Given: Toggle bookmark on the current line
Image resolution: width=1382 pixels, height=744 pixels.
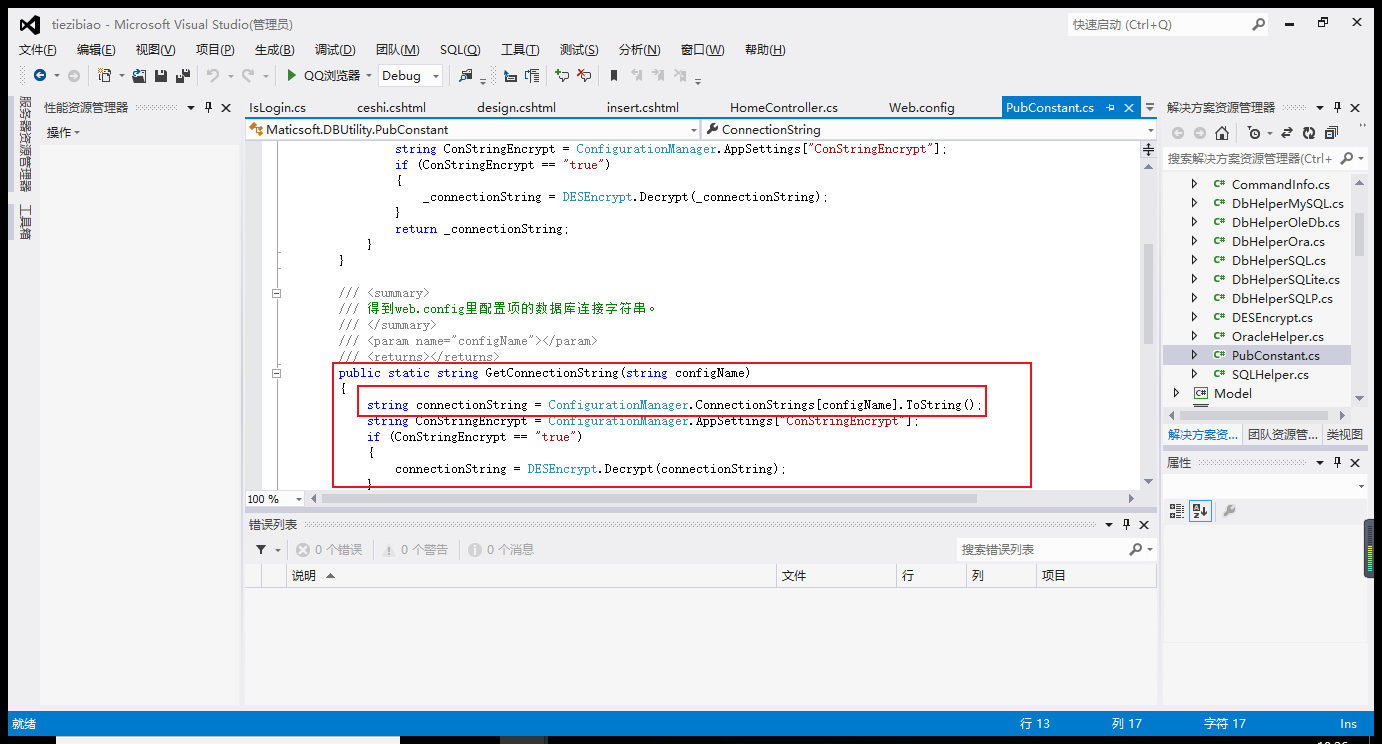Looking at the screenshot, I should [614, 75].
